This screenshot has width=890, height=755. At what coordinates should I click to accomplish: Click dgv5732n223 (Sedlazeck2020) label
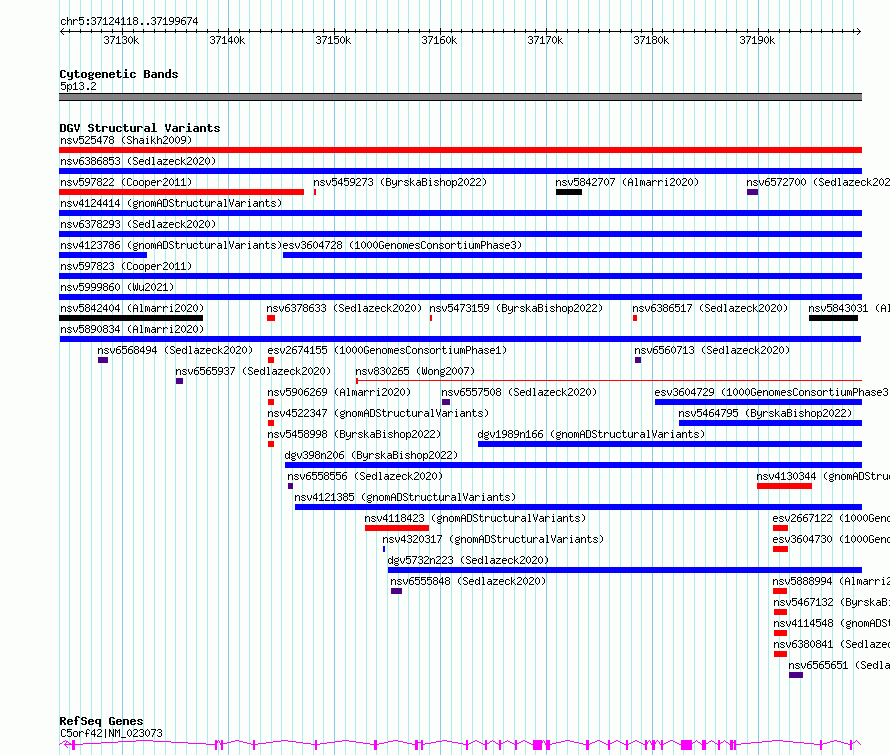coord(468,560)
